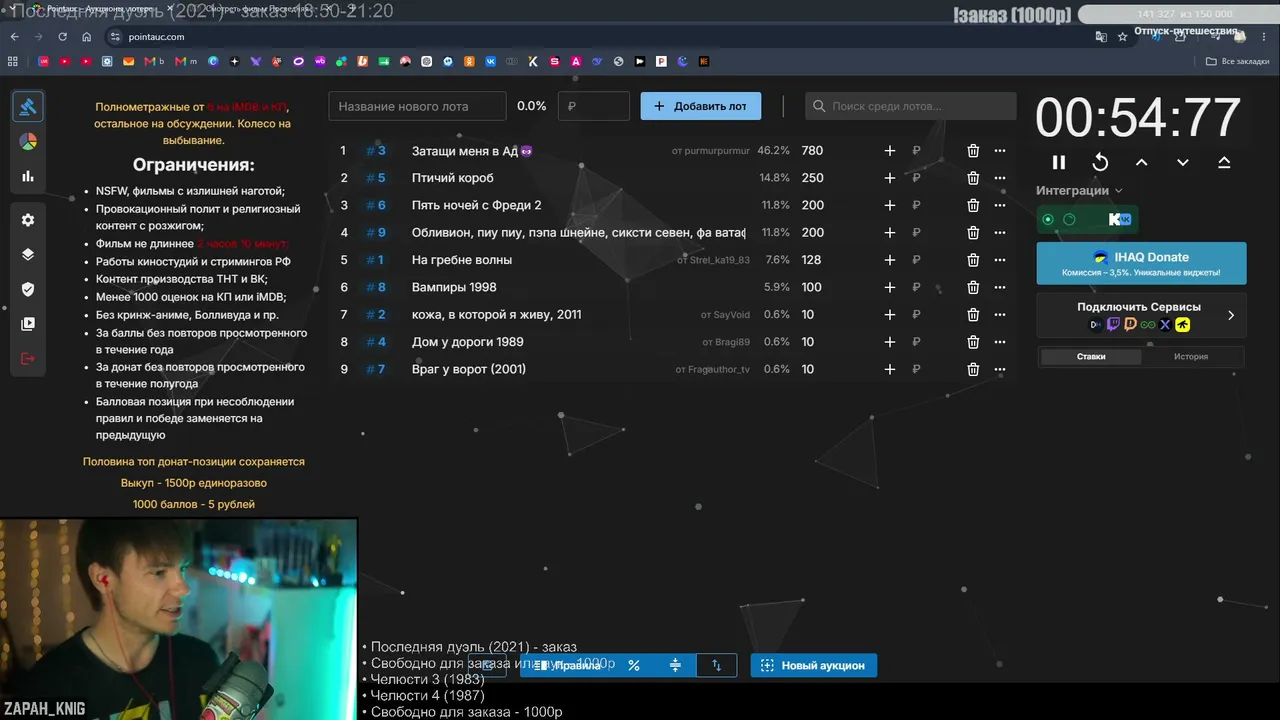Delete the lot "На гребне волны"
This screenshot has height=720, width=1280.
[973, 260]
